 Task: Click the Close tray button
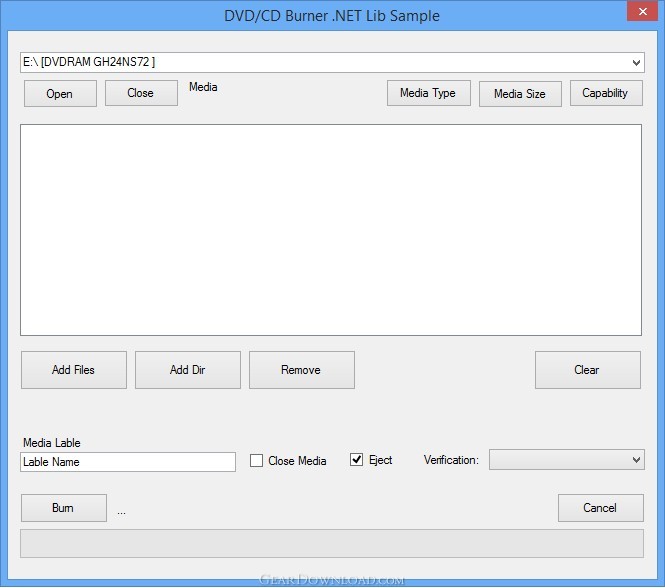(141, 93)
